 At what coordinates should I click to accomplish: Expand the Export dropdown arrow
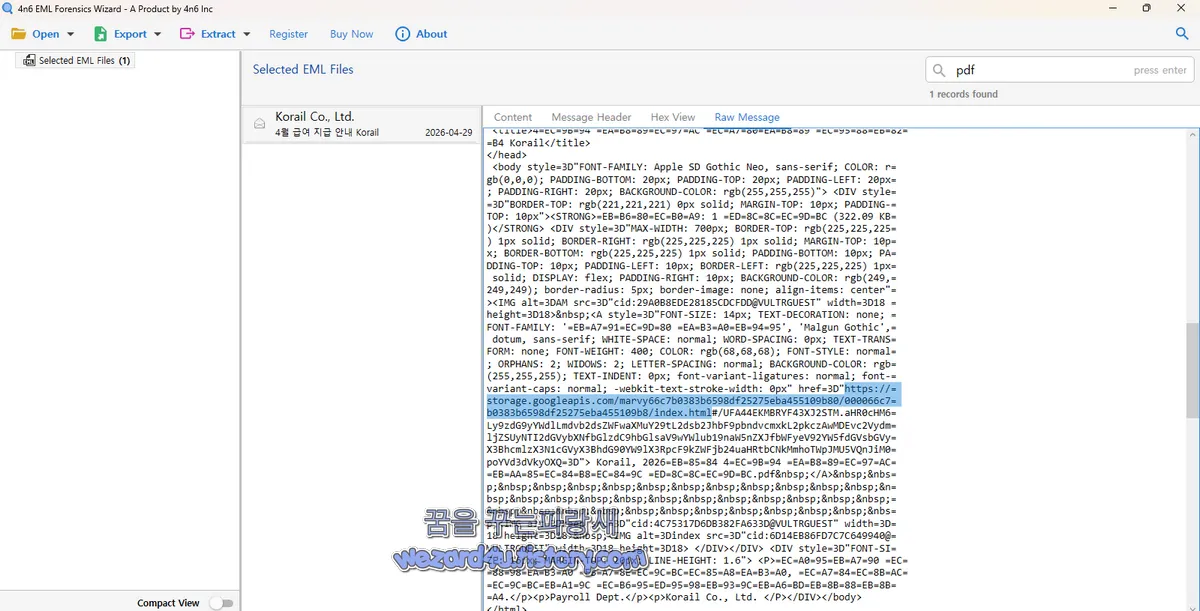pos(157,34)
